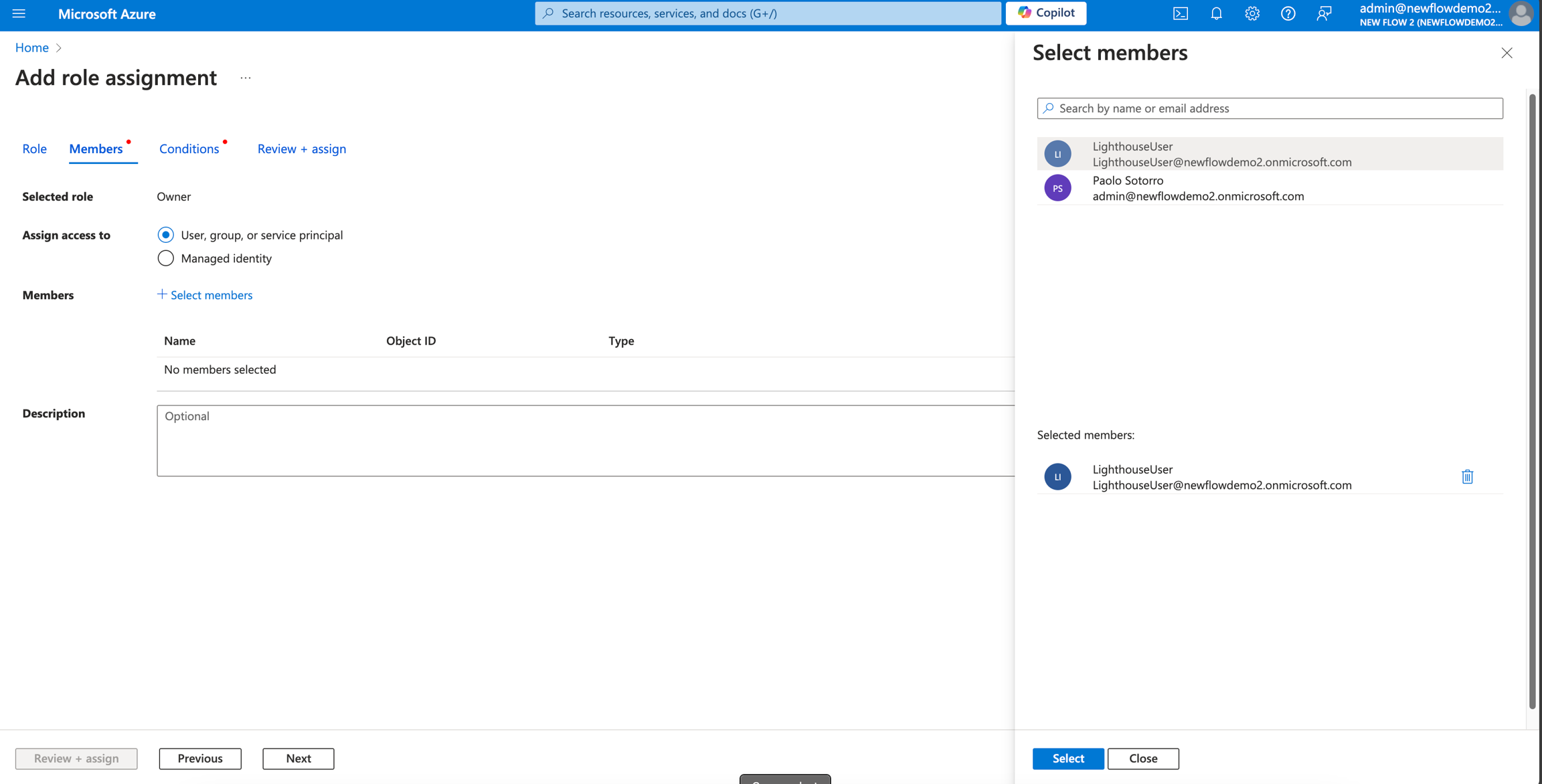Remove LighthouseUser with the trash icon
This screenshot has height=784, width=1542.
pyautogui.click(x=1467, y=476)
